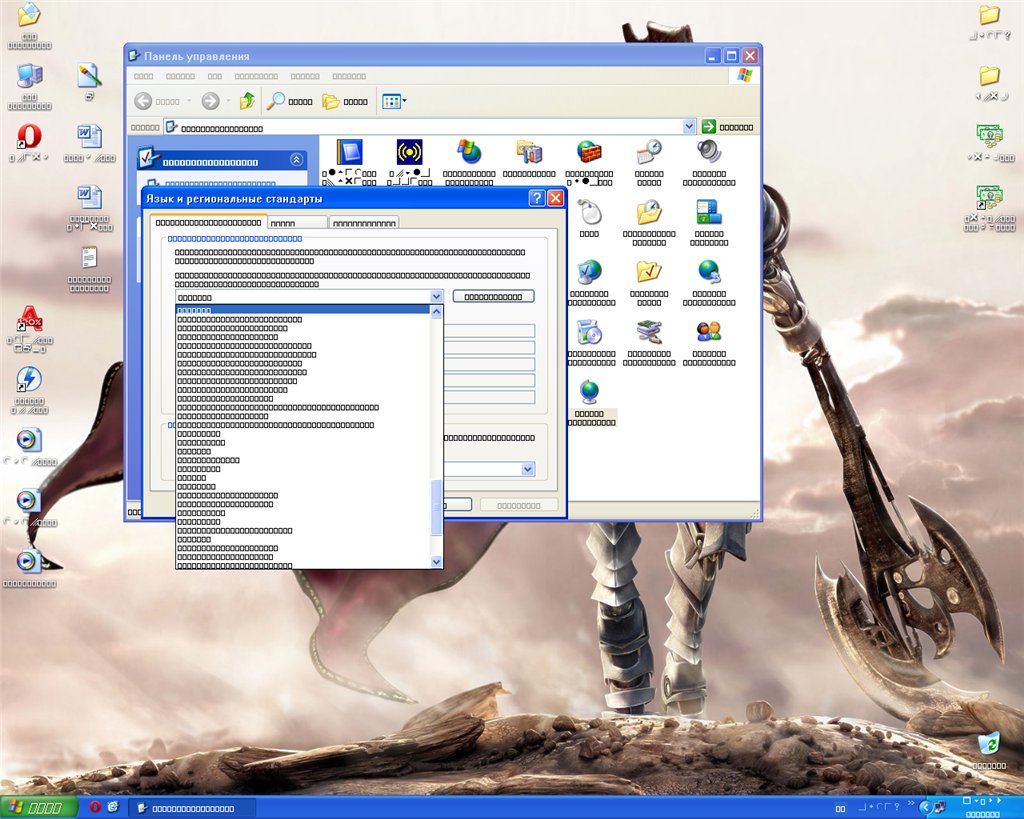Open the Windows Firewall icon in Control Panel
1024x819 pixels.
[x=589, y=152]
